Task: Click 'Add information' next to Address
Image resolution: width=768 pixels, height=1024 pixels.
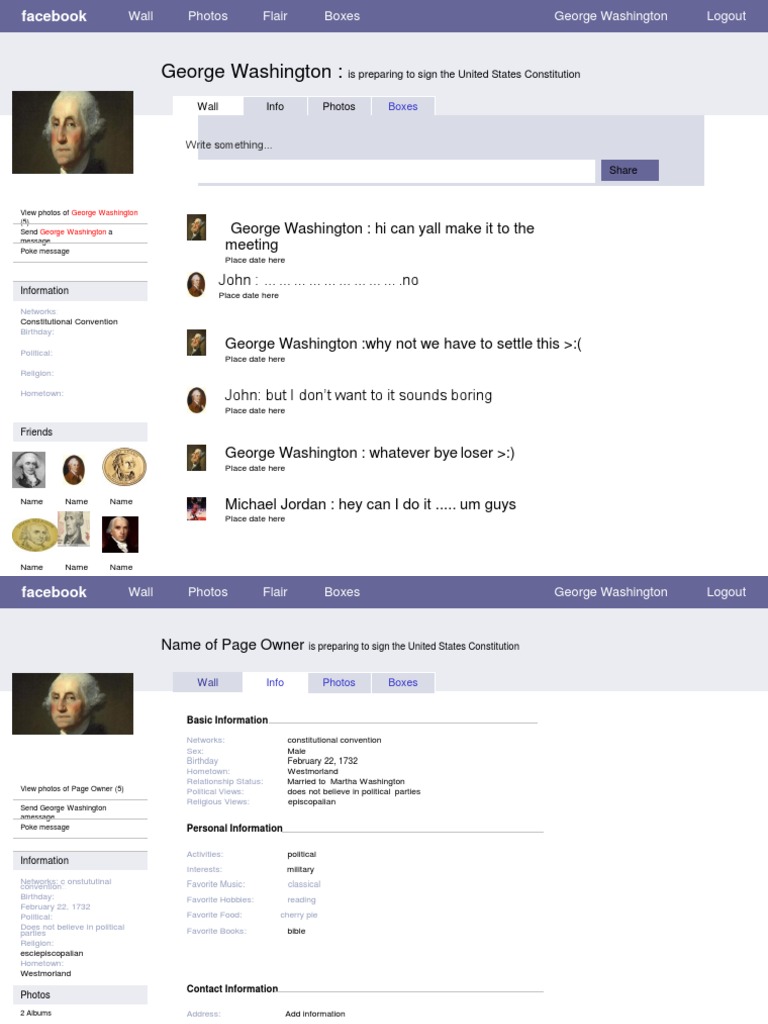Action: pyautogui.click(x=315, y=1014)
